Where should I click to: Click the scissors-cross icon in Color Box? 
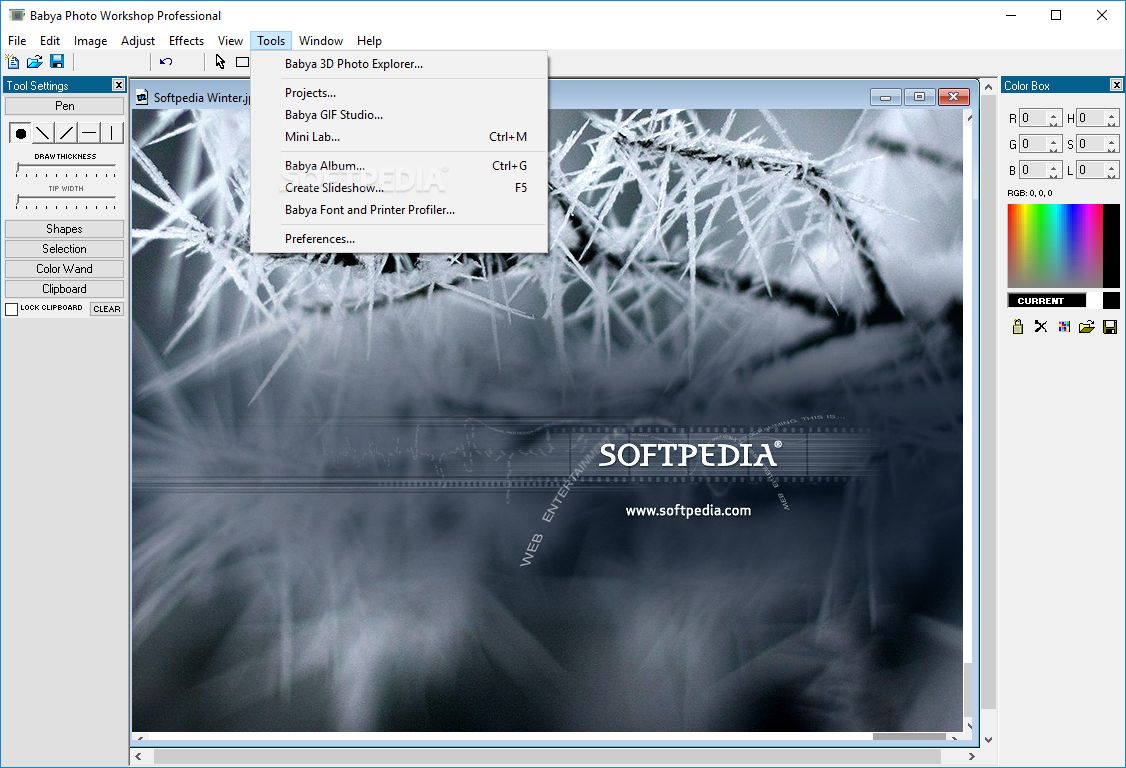point(1041,327)
